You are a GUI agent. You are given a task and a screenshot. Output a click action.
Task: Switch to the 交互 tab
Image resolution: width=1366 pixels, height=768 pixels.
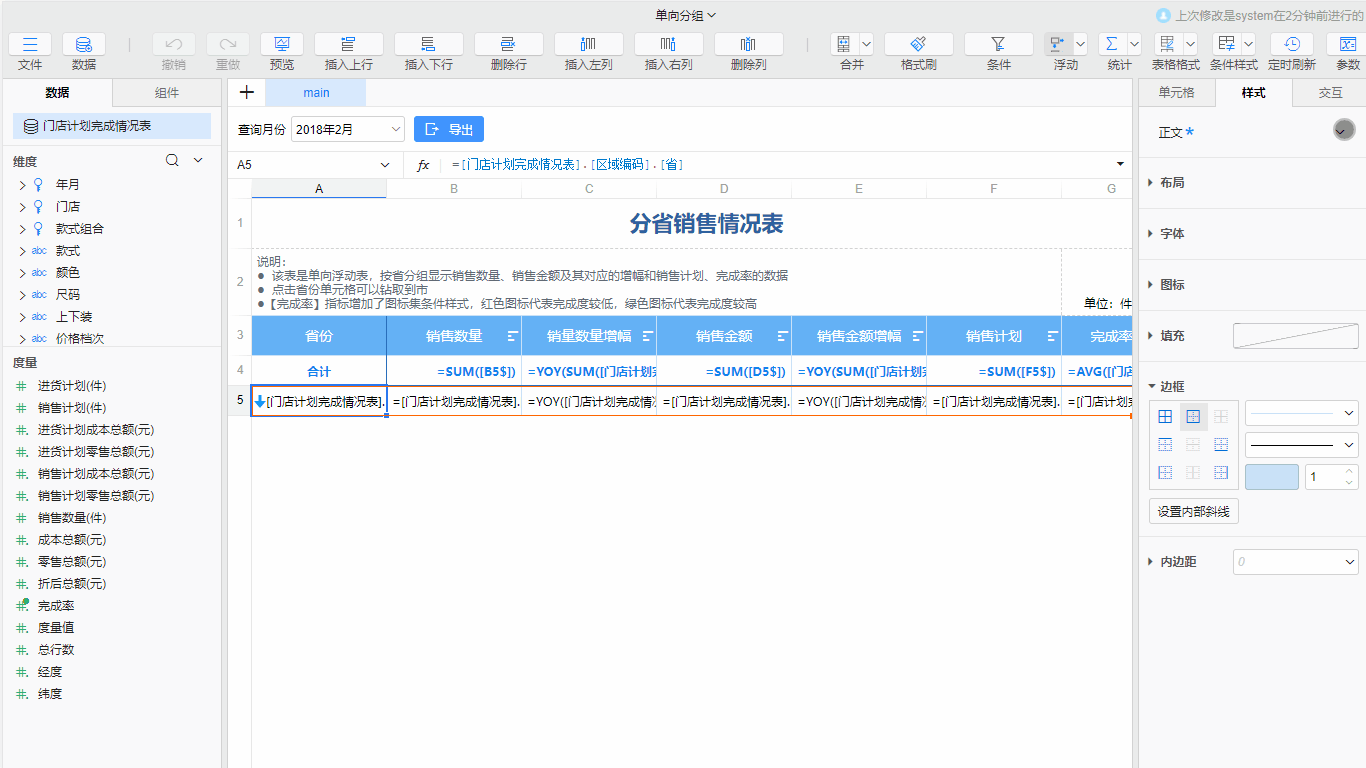pos(1330,93)
